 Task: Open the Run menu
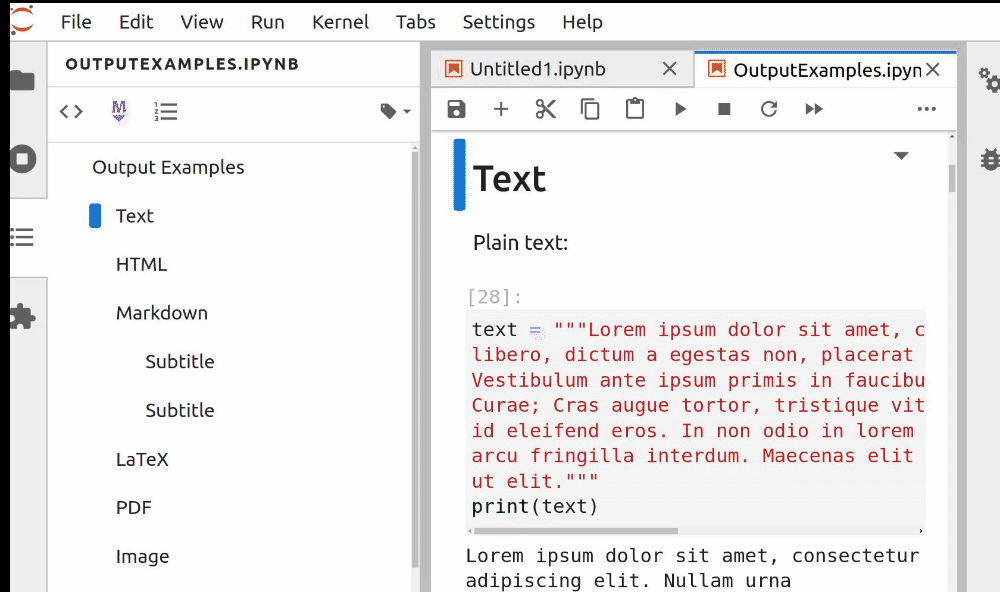coord(267,22)
